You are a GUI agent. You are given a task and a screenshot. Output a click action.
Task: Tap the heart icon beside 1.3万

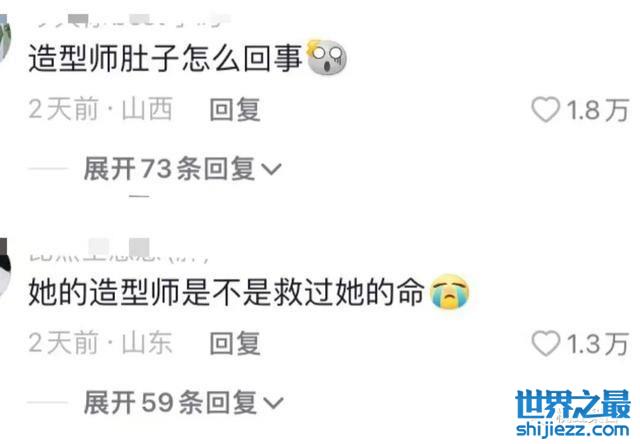[545, 343]
